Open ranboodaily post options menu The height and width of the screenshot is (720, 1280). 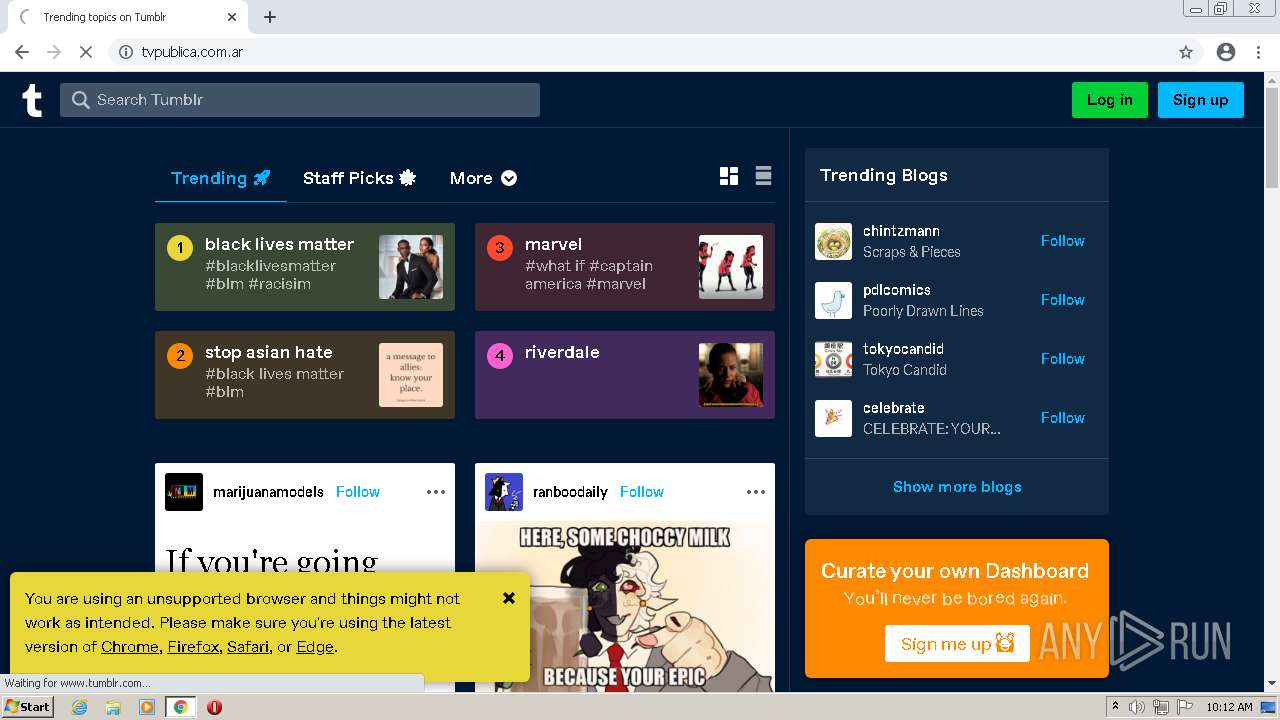(756, 492)
